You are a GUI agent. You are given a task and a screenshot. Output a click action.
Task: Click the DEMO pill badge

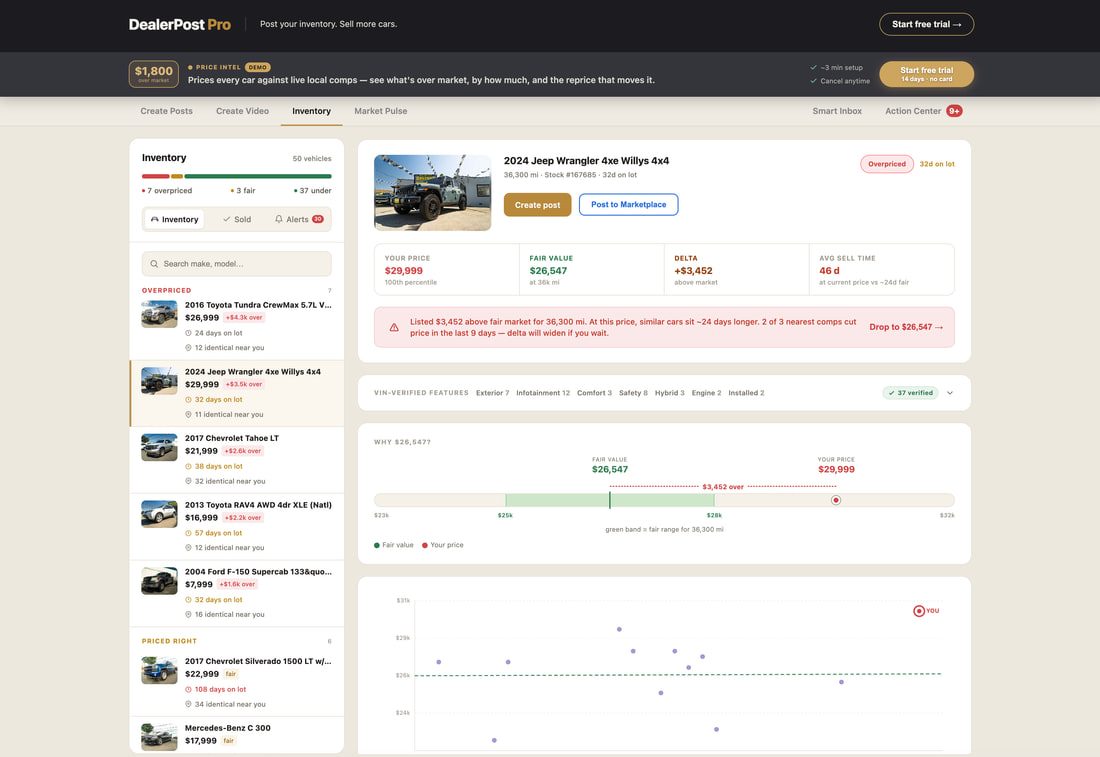click(x=257, y=67)
